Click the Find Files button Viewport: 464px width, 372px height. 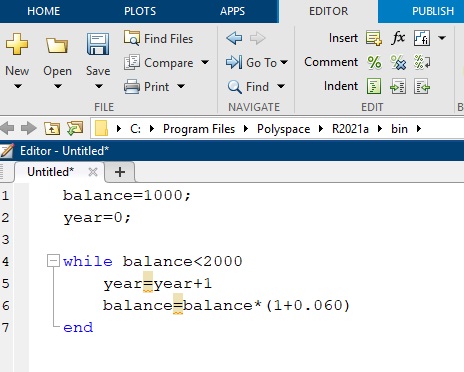point(158,38)
